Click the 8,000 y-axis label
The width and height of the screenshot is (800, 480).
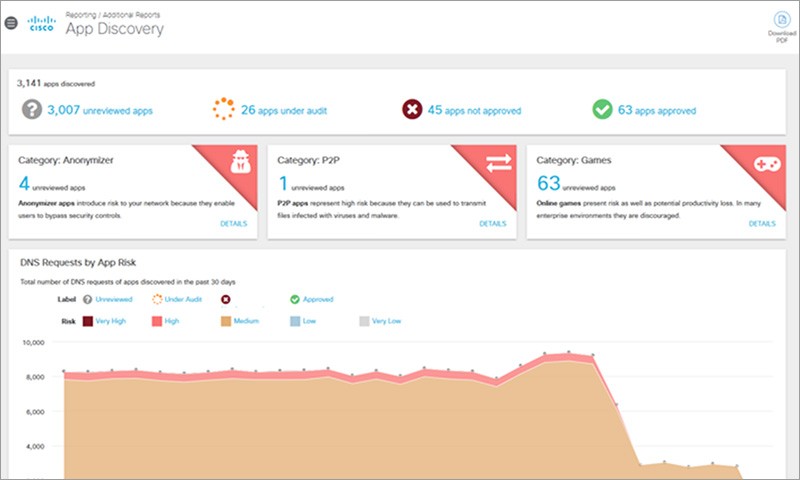pos(35,377)
